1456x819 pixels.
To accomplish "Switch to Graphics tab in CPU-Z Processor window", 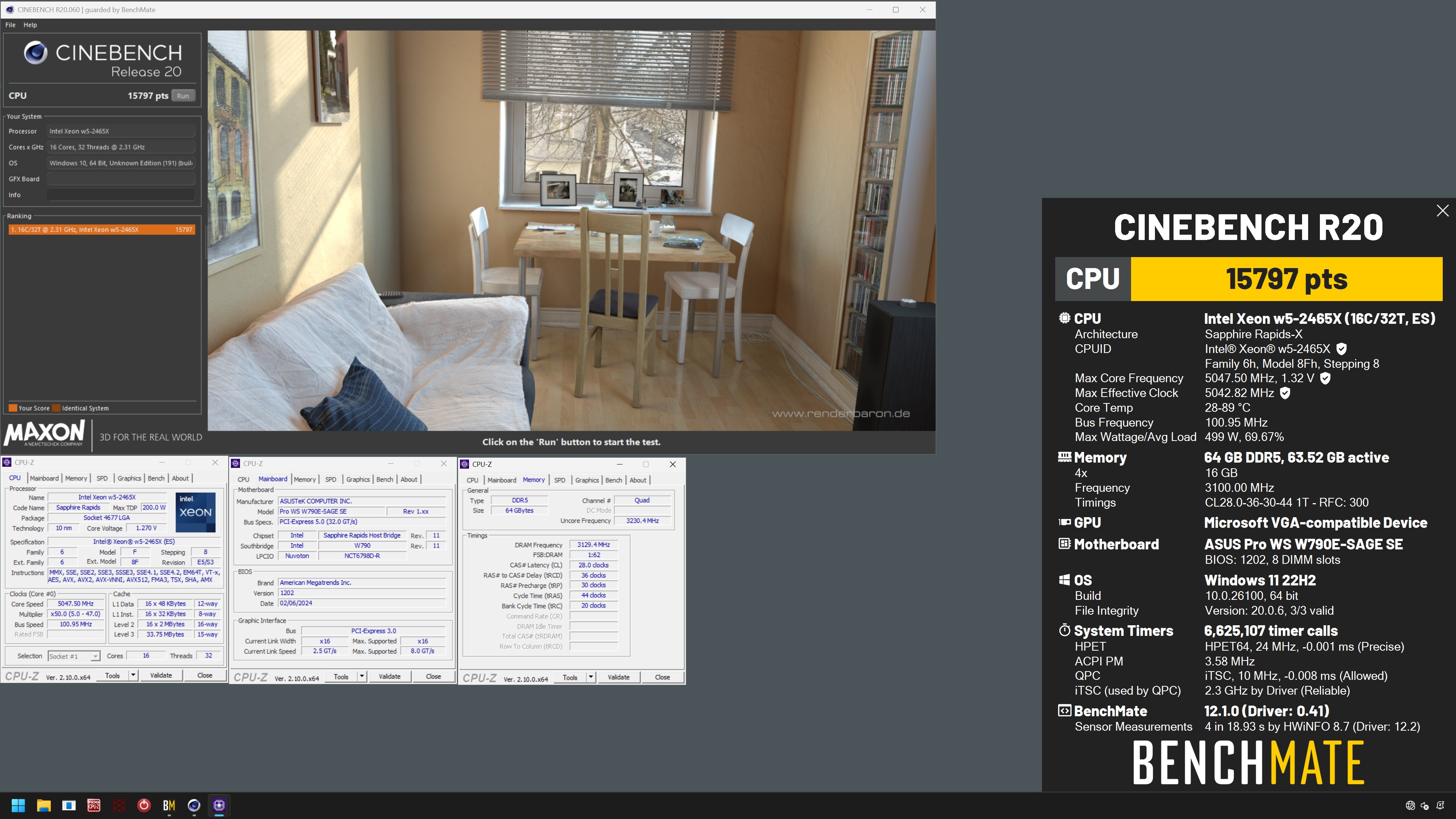I will (129, 478).
